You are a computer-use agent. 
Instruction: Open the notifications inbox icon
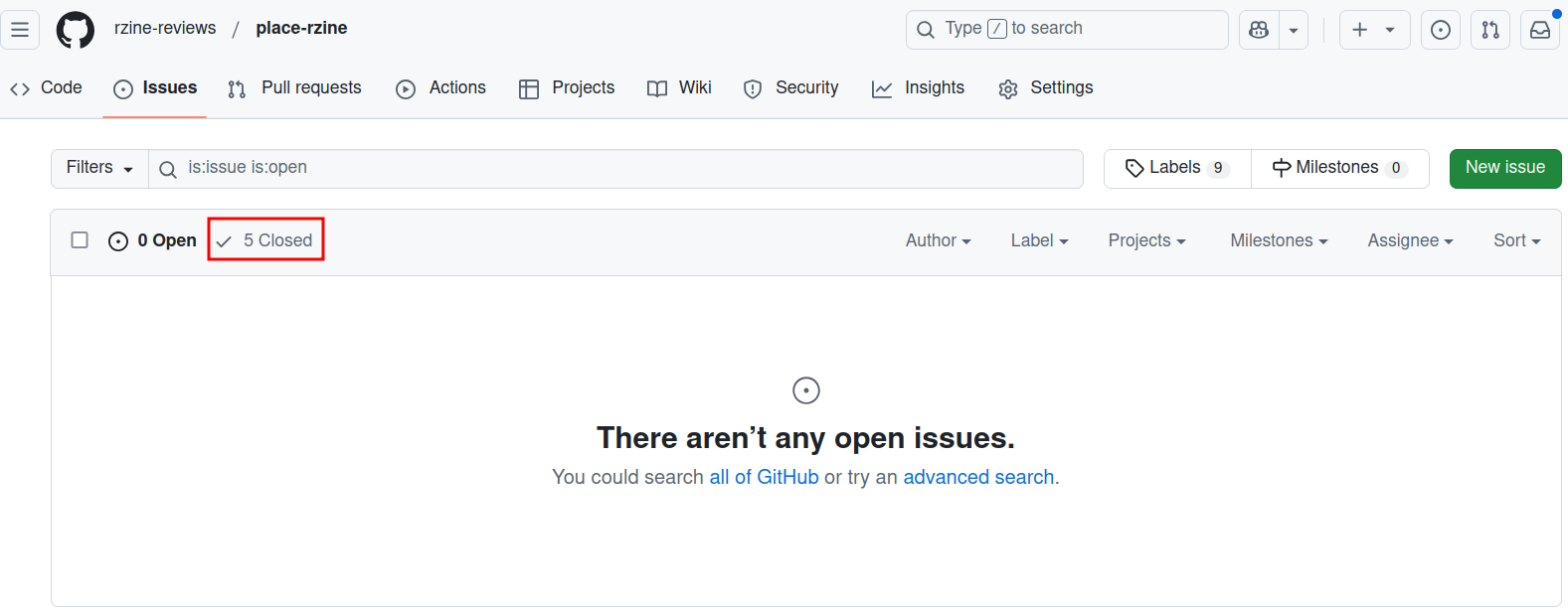pos(1539,30)
